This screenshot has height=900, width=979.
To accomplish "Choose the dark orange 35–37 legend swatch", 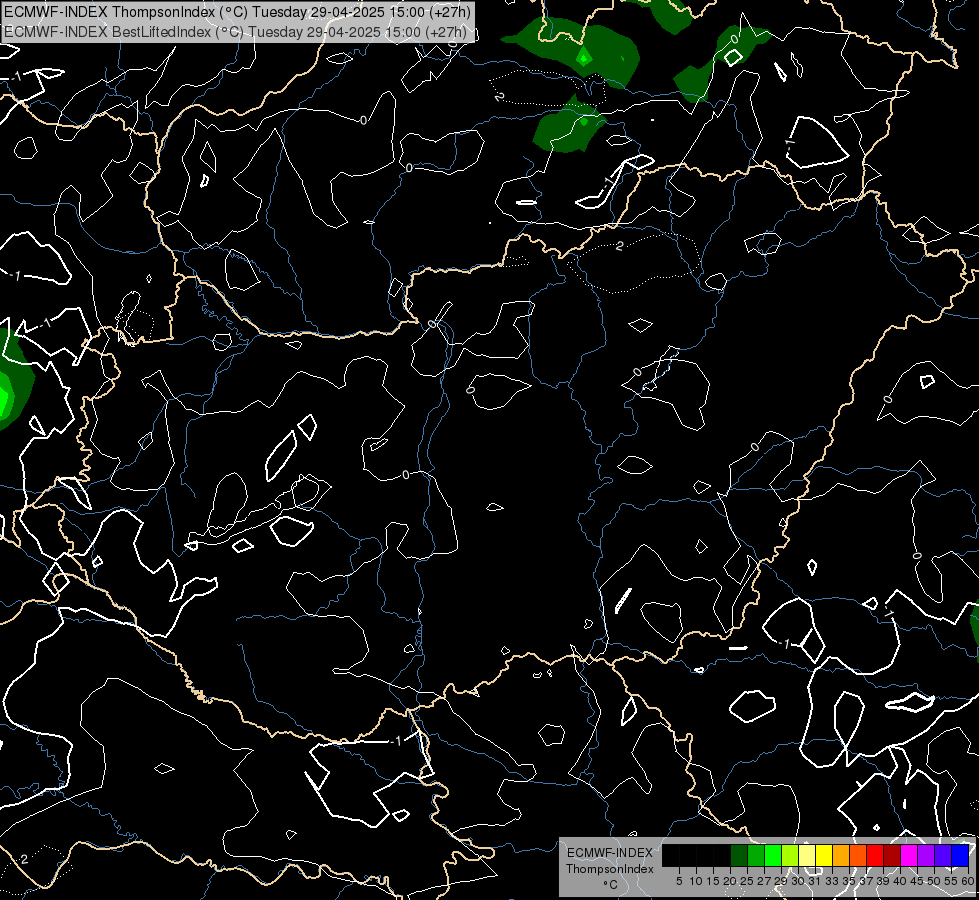I will pos(858,855).
